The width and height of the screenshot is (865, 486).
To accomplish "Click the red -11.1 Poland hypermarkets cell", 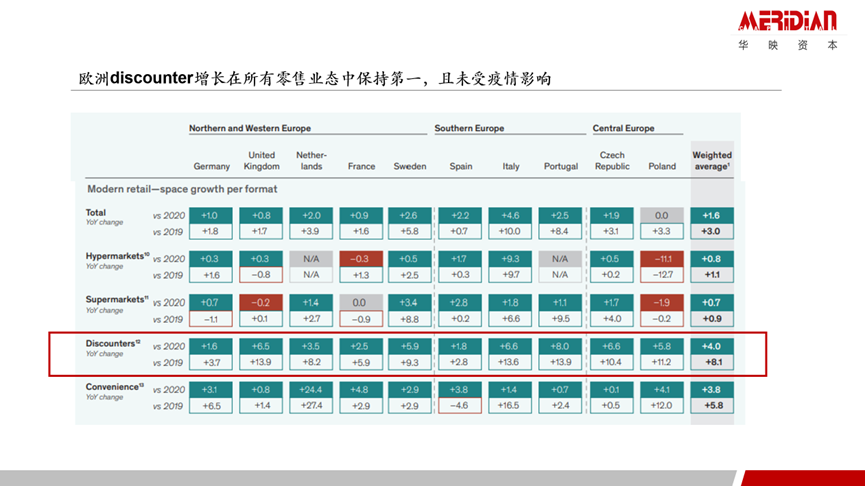I will coord(661,258).
